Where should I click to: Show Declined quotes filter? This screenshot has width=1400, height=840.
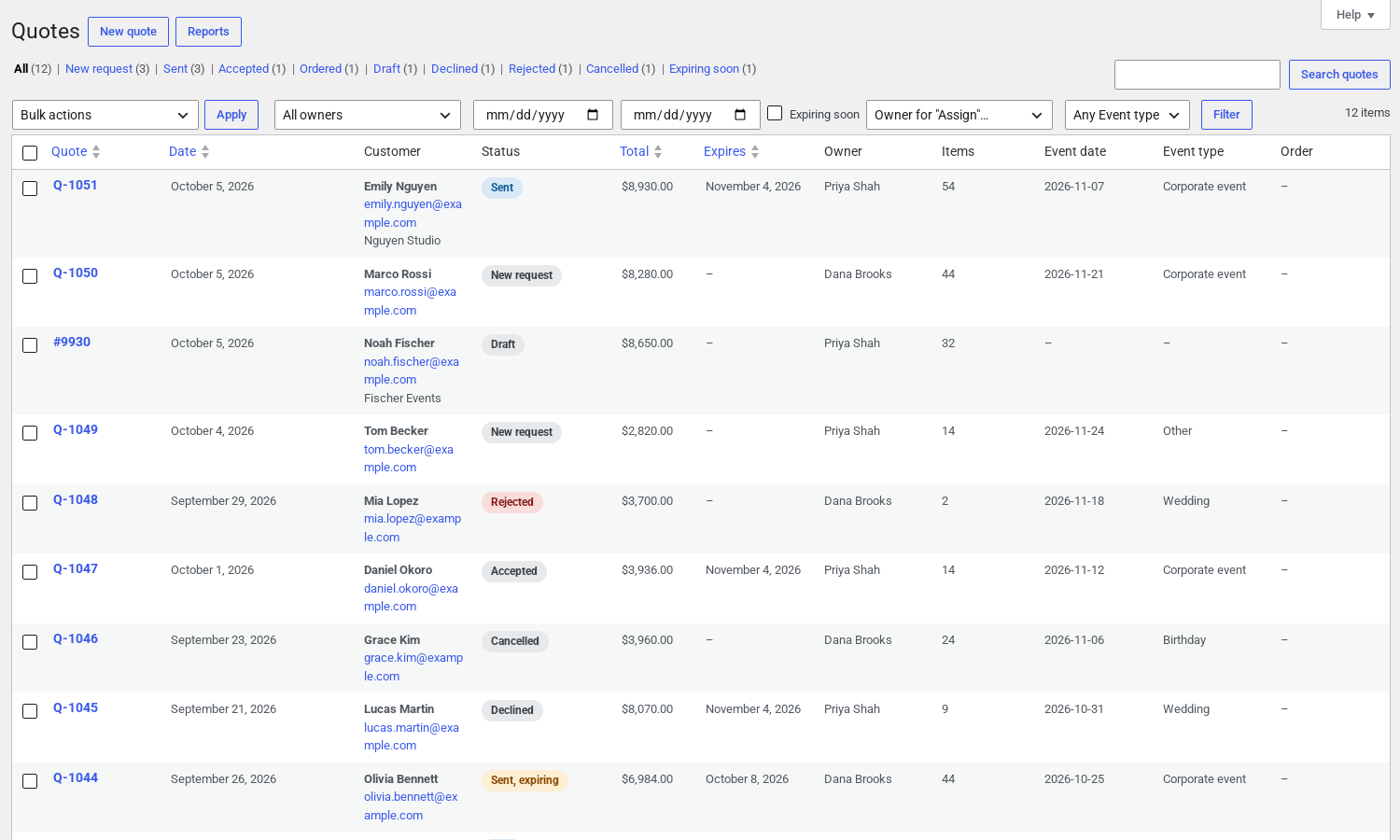click(455, 69)
